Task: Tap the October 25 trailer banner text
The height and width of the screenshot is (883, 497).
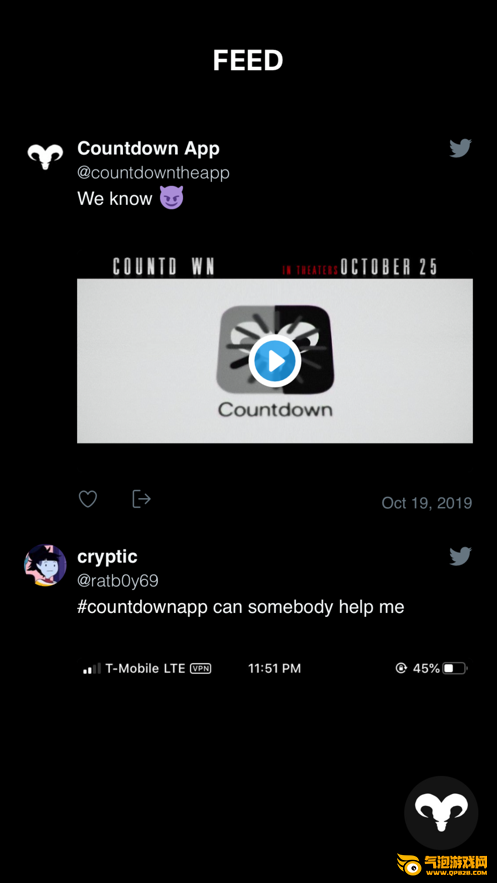Action: click(x=388, y=266)
